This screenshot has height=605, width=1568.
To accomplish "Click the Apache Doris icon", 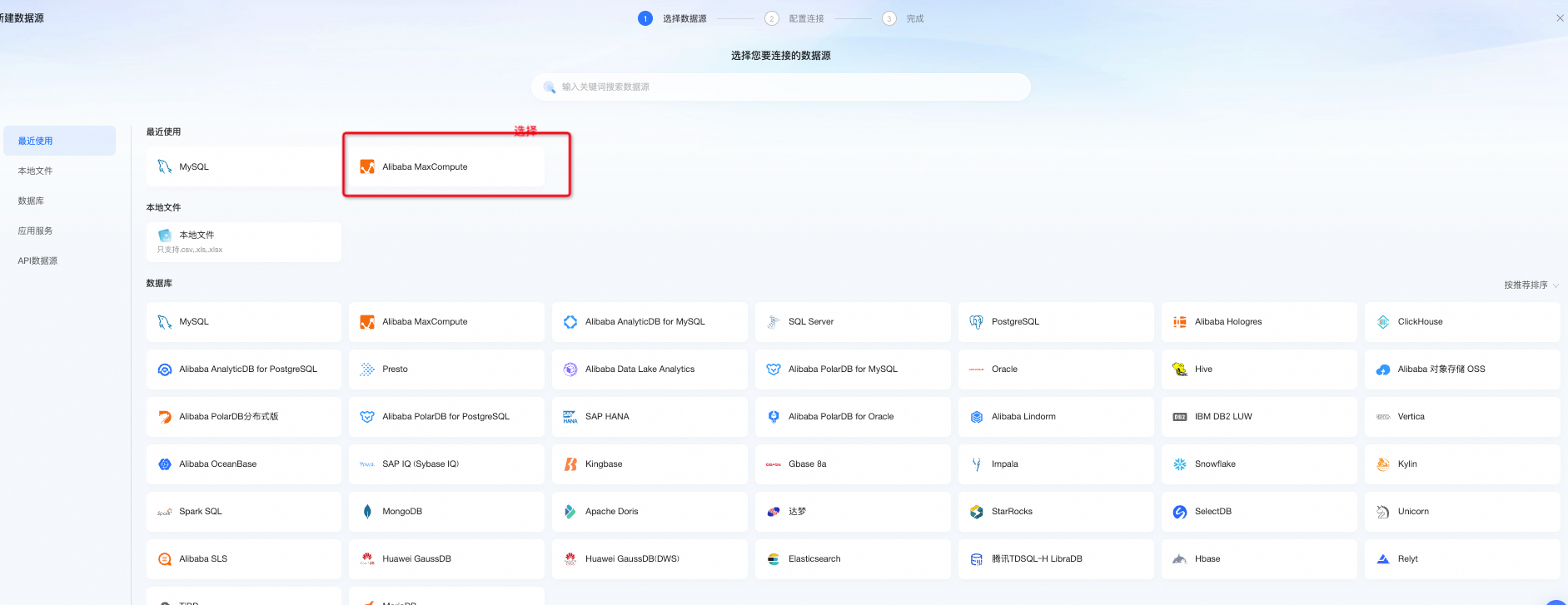I will coord(570,512).
